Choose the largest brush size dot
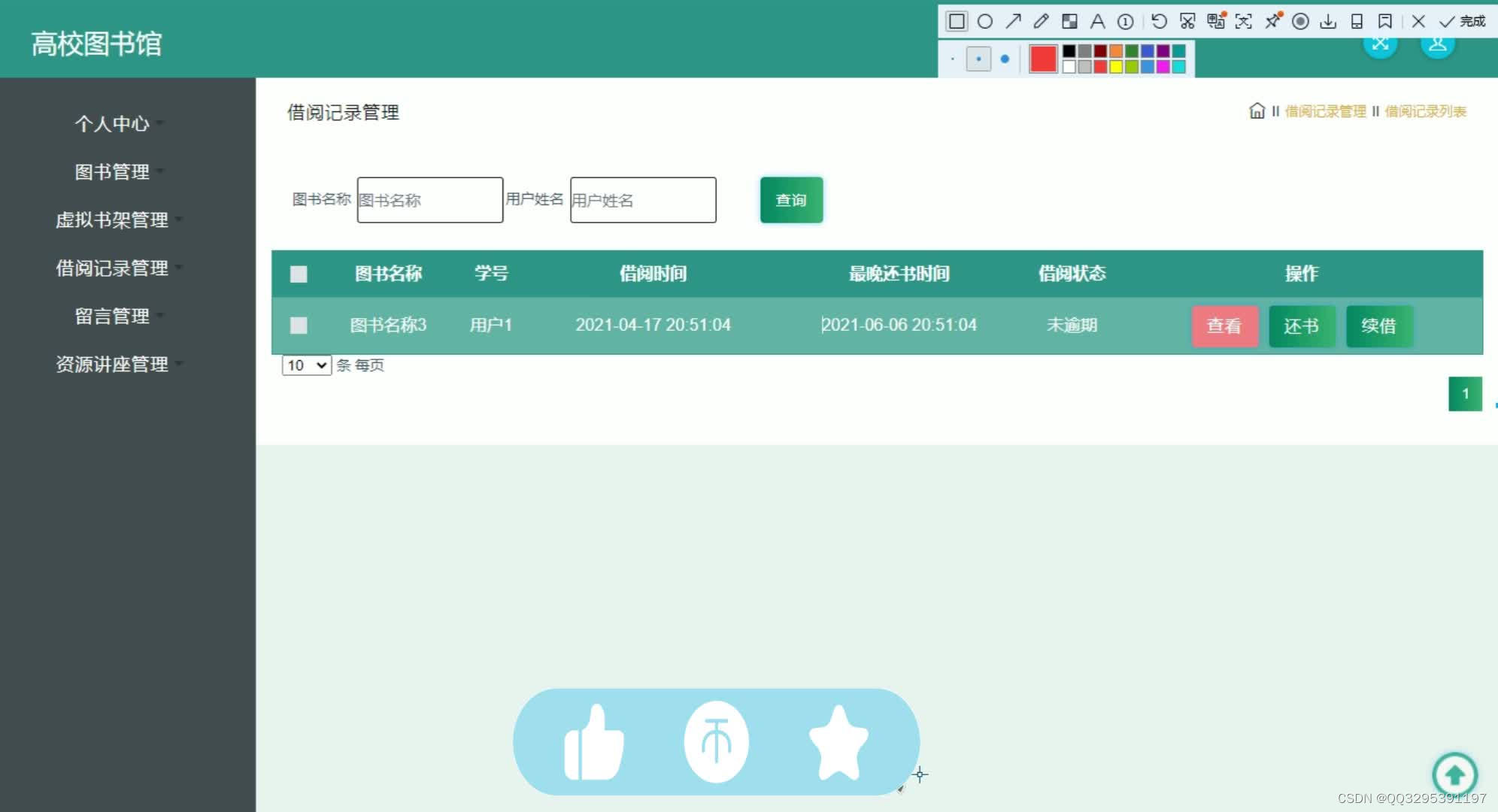This screenshot has height=812, width=1498. click(x=1005, y=59)
